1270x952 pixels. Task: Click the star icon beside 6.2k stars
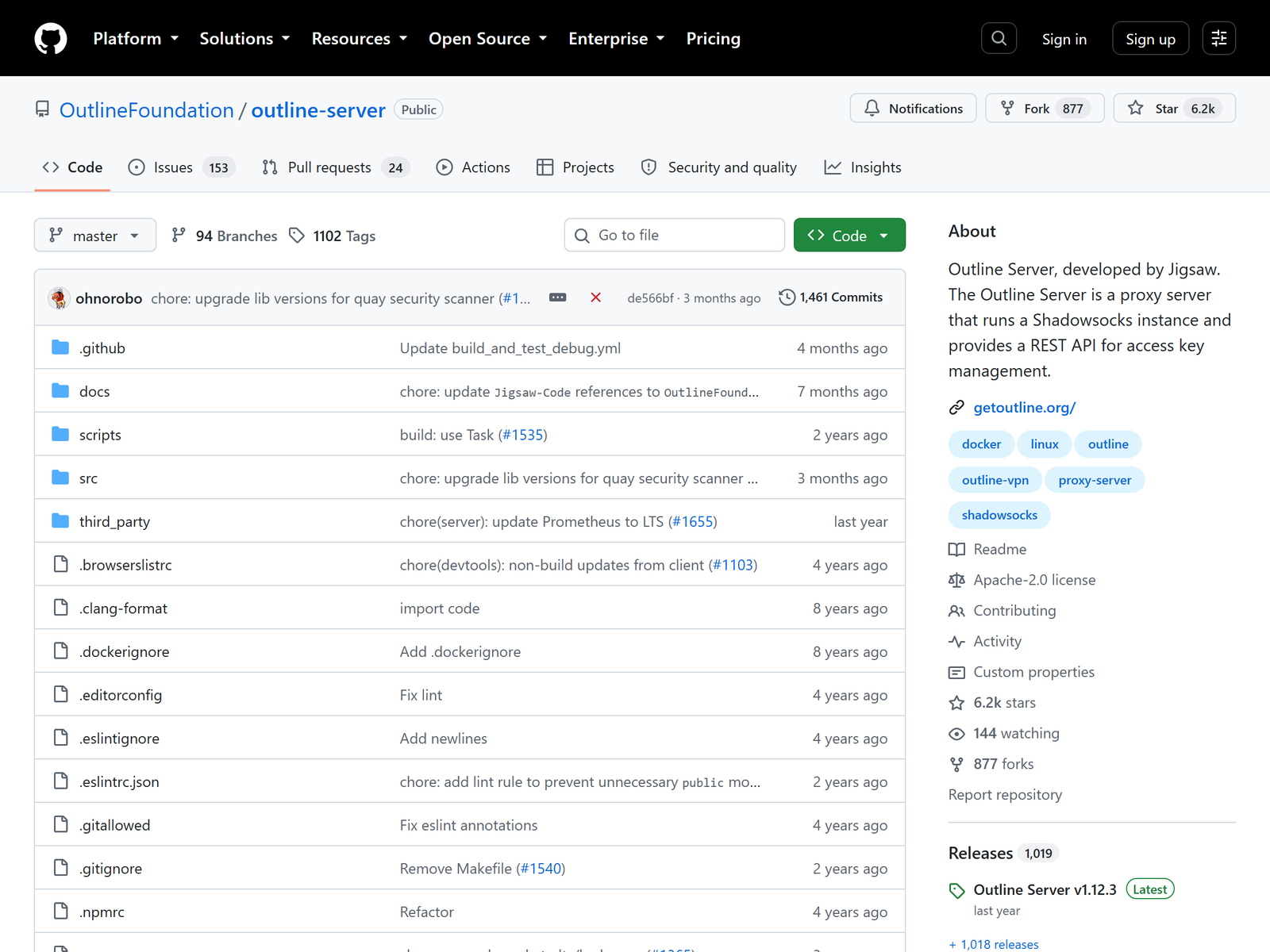[956, 703]
